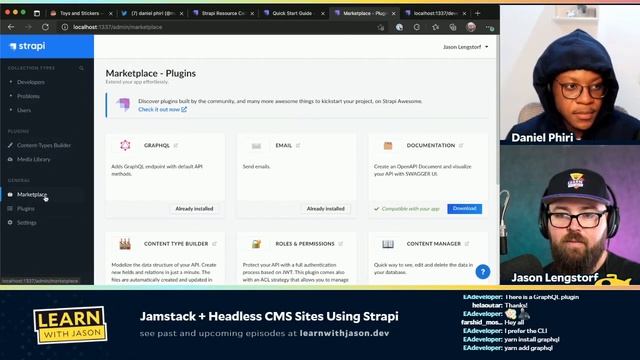Click the blue help question mark button
Image resolution: width=640 pixels, height=360 pixels.
pos(482,271)
